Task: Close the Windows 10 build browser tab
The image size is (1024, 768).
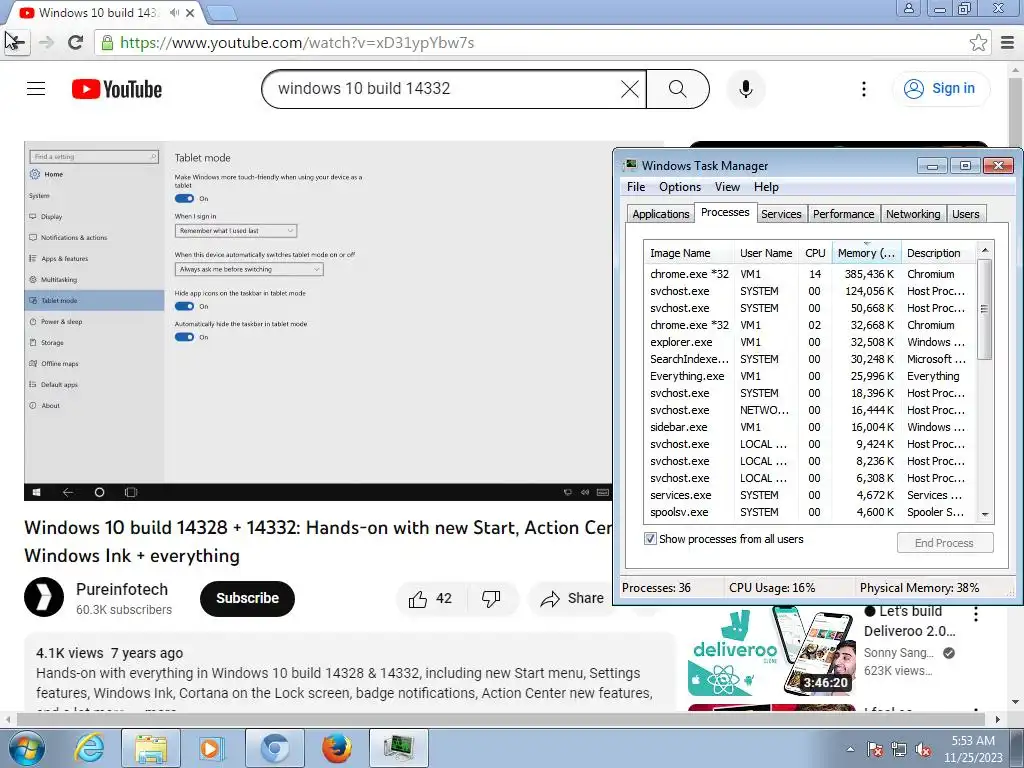Action: coord(190,12)
